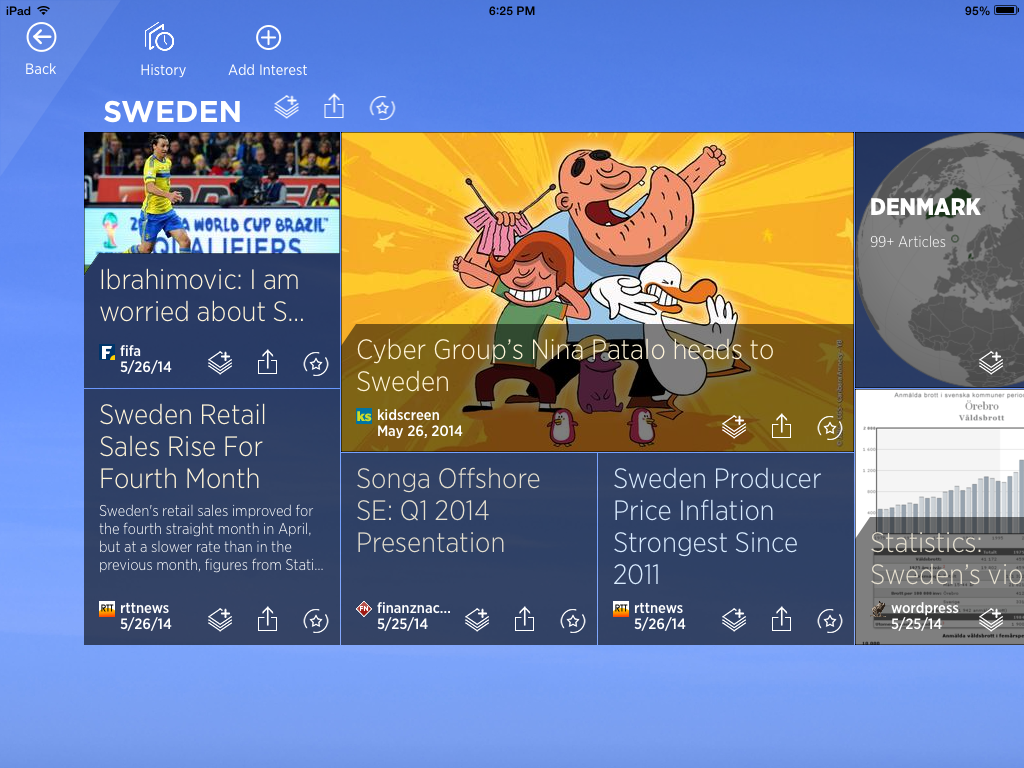Tap the '99+ Articles' count
Screen dimensions: 1024x768
(908, 242)
